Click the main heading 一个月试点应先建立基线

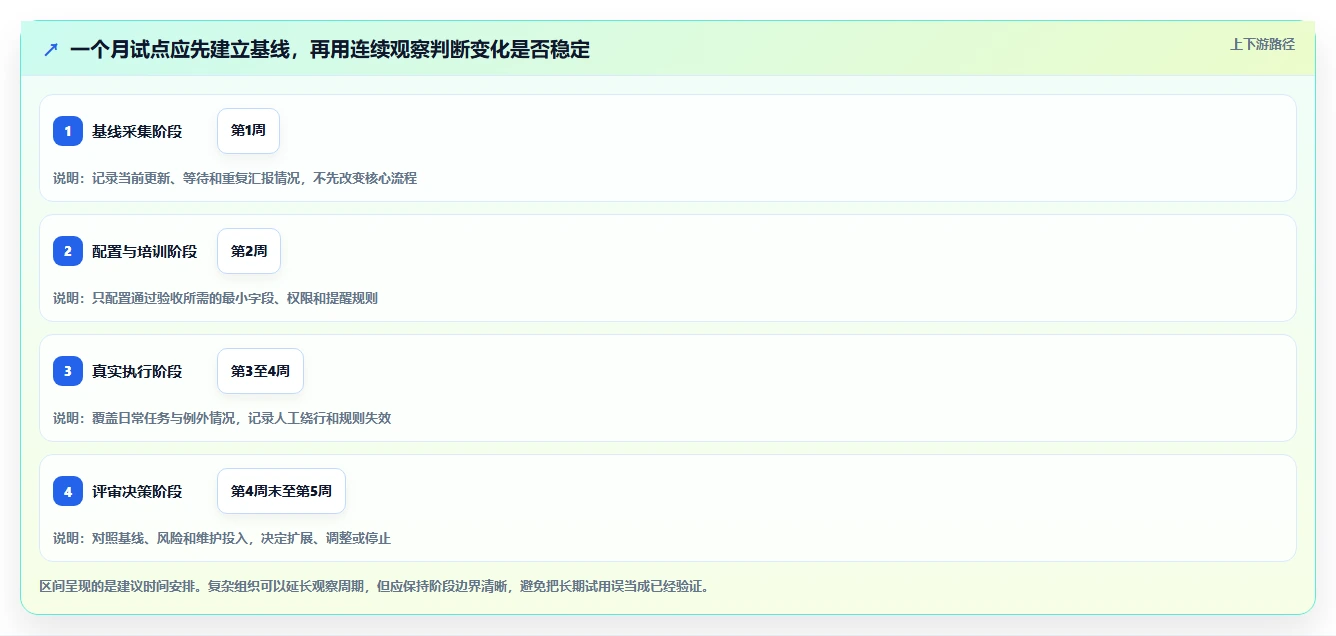pos(330,49)
